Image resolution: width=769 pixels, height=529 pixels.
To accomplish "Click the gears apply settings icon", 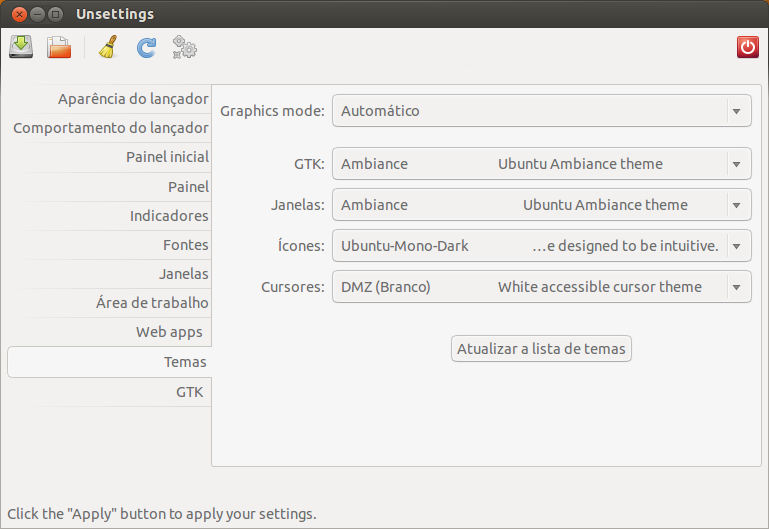I will click(x=184, y=47).
